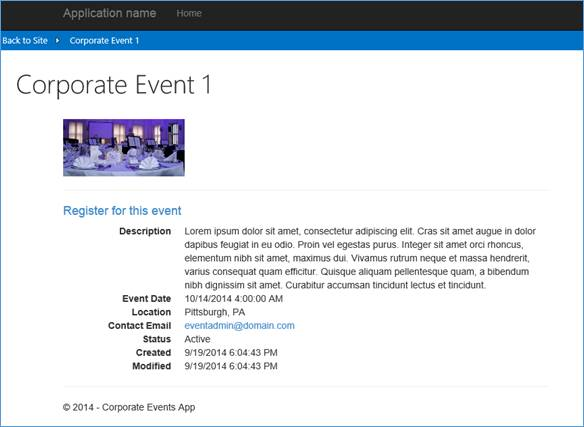Viewport: 584px width, 427px height.
Task: Click the breadcrumb arrow separator icon
Action: click(x=57, y=40)
